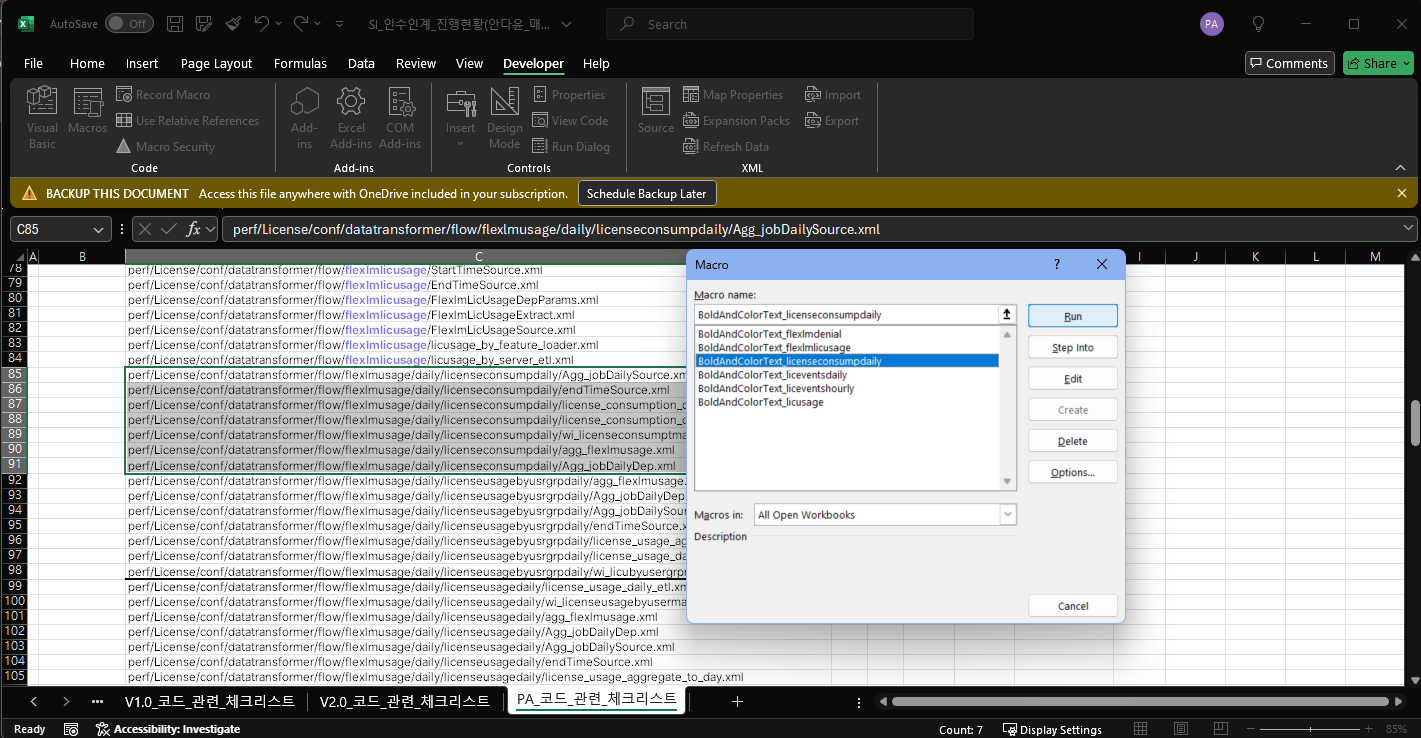This screenshot has height=738, width=1421.
Task: Open Macro Security settings
Action: point(166,147)
